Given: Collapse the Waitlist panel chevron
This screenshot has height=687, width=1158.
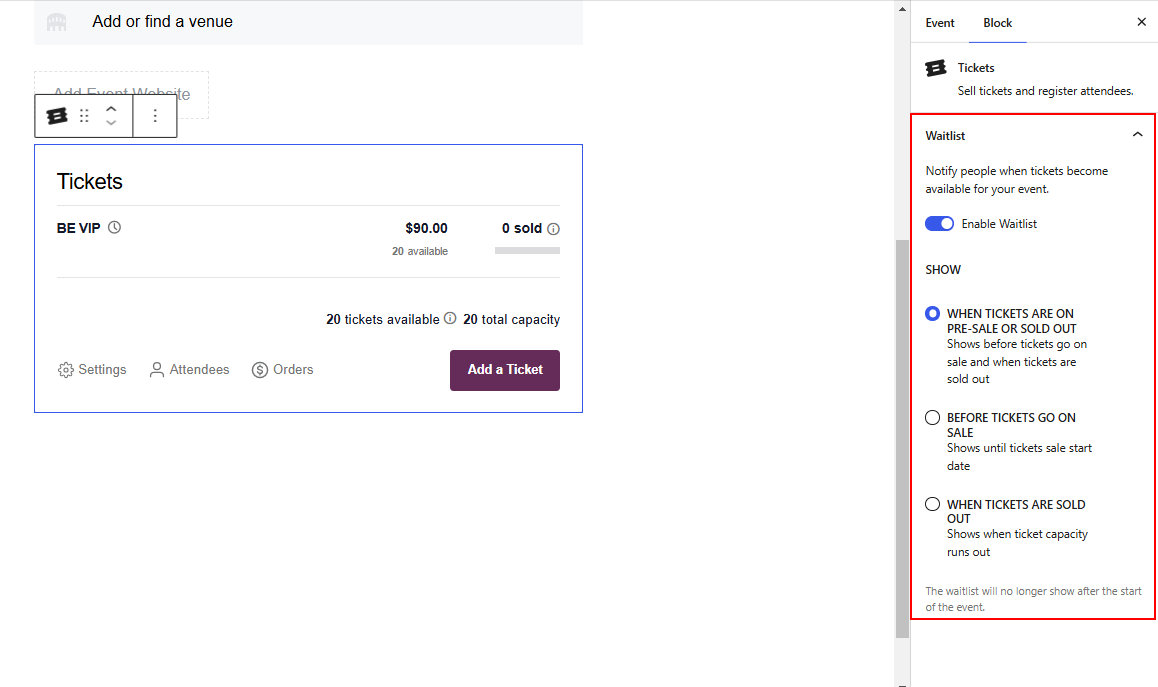Looking at the screenshot, I should [x=1137, y=134].
